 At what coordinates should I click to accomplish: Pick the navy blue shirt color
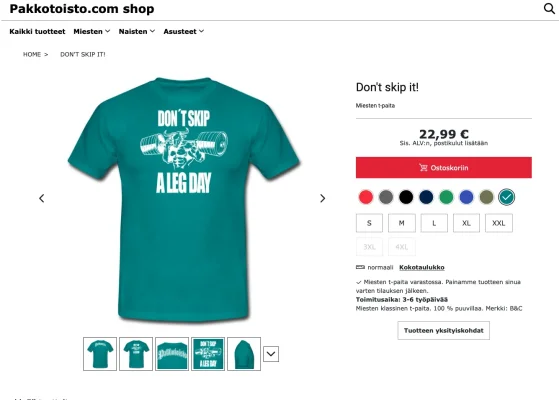(426, 197)
